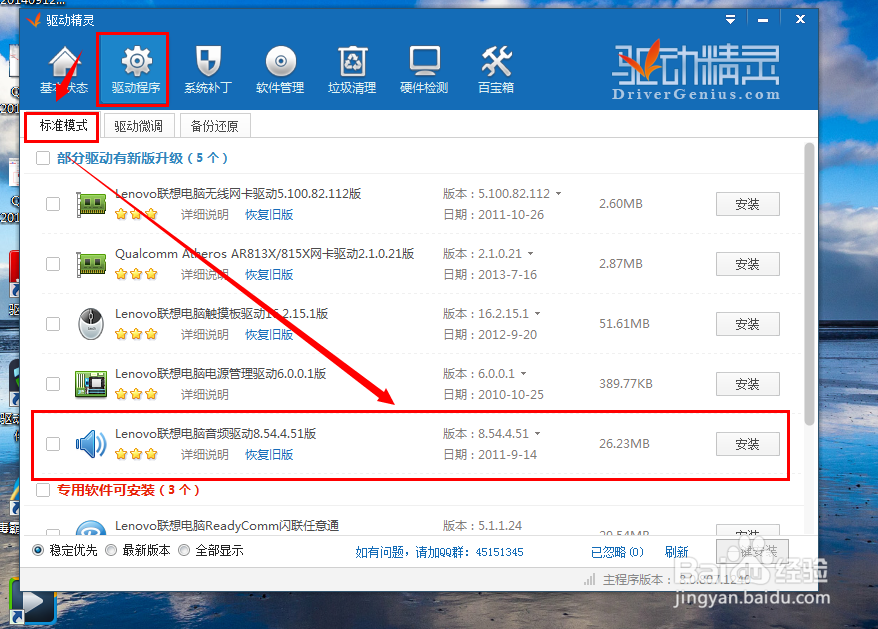Expand version dropdown 8.54.4.51
The width and height of the screenshot is (878, 629).
coord(538,434)
